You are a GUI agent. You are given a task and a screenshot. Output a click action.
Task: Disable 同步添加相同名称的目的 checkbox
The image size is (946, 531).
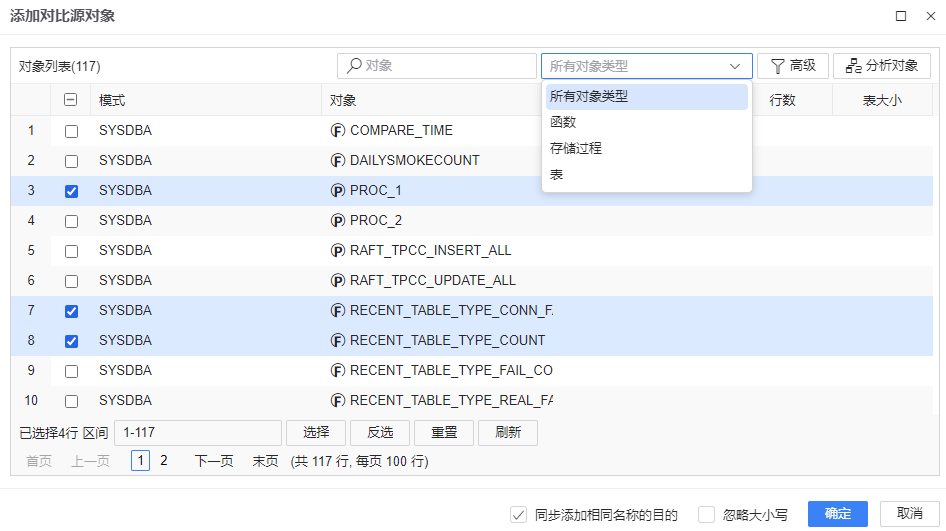[518, 515]
